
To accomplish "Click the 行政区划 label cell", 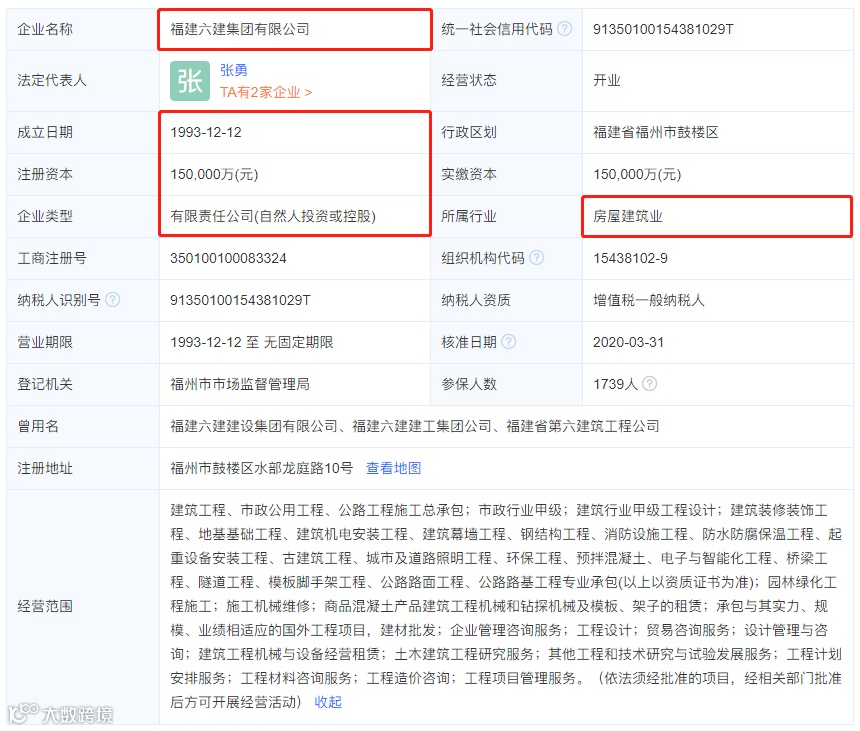I will (x=506, y=132).
